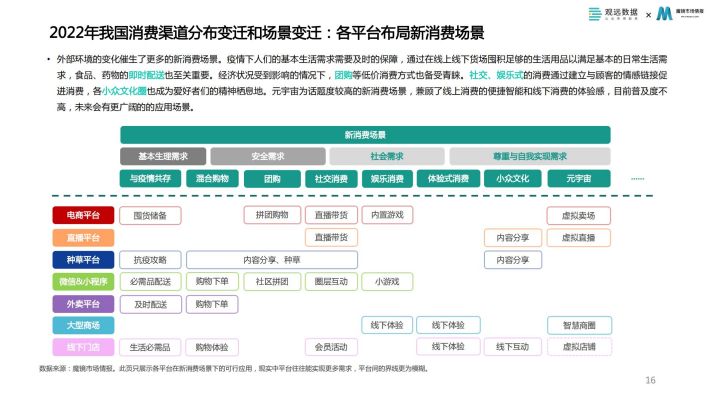Select the 新消费场景 banner bar
The width and height of the screenshot is (710, 399).
pyautogui.click(x=365, y=135)
